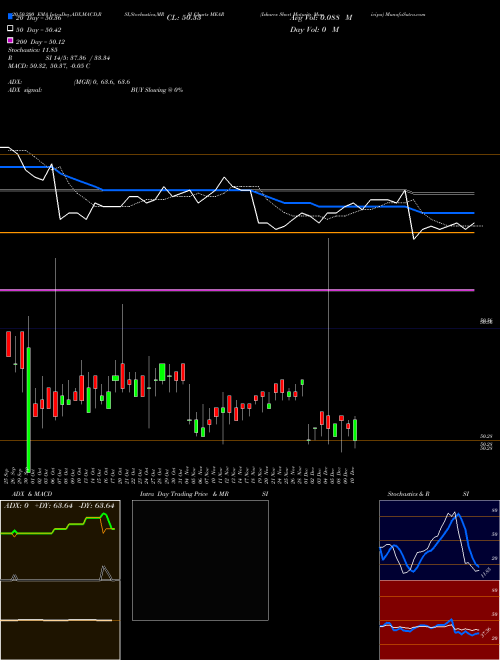This screenshot has width=500, height=660.
Task: Click the 'CL: 50.33' closing price label
Action: point(184,18)
